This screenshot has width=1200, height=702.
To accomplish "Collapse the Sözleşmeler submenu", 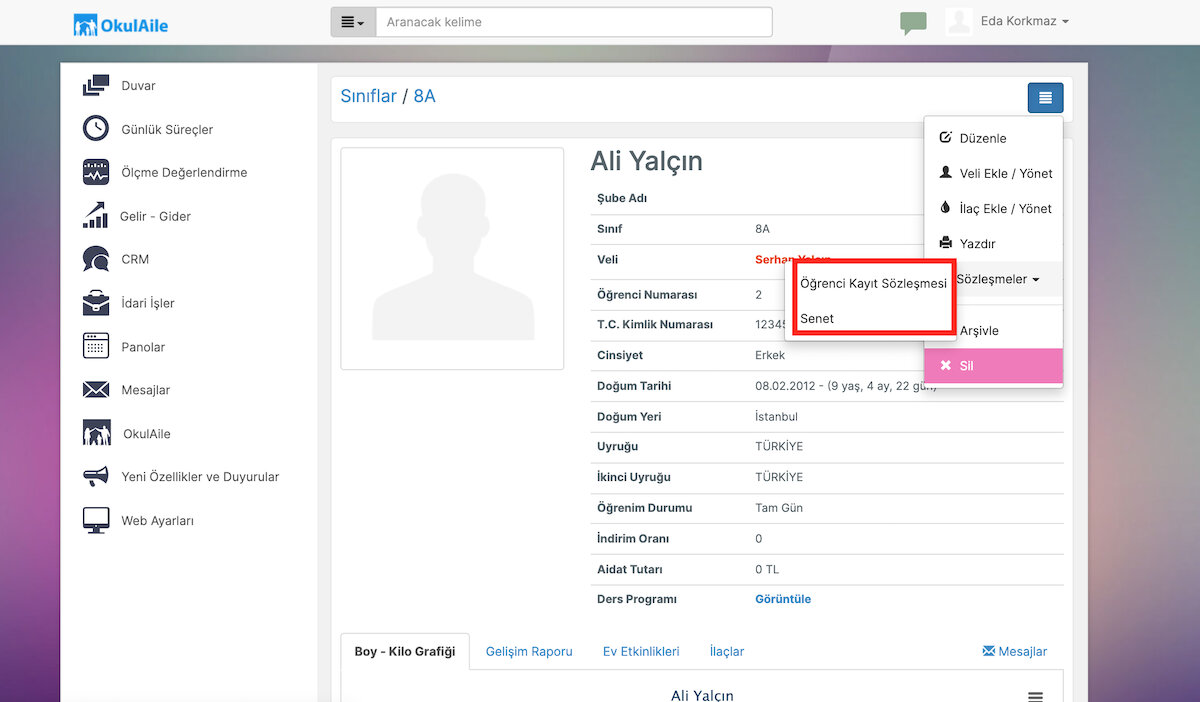I will 998,279.
